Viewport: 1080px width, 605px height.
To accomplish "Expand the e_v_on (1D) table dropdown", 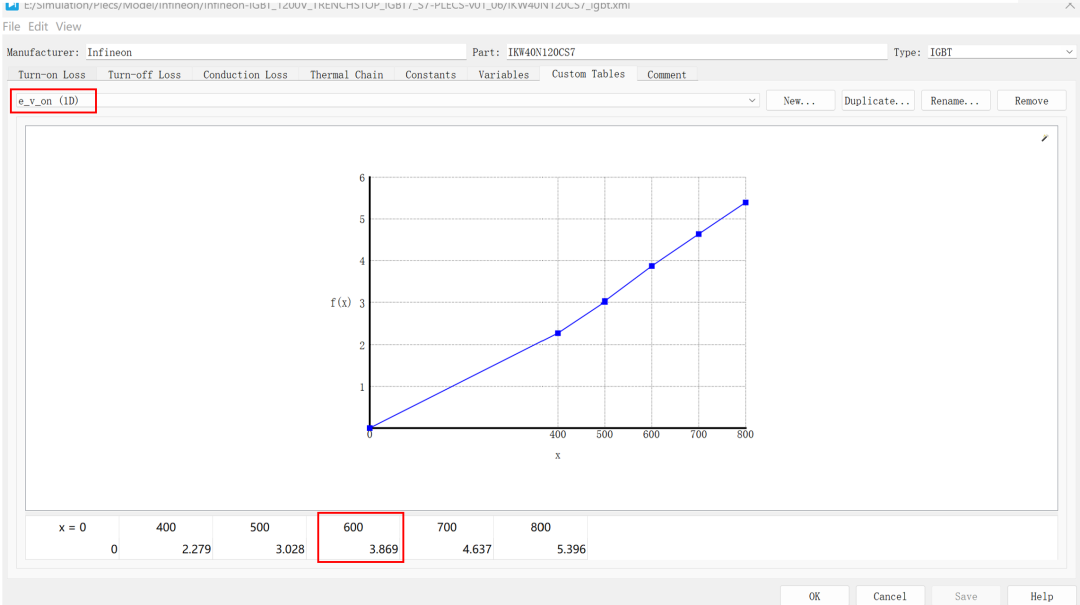I will [x=751, y=101].
